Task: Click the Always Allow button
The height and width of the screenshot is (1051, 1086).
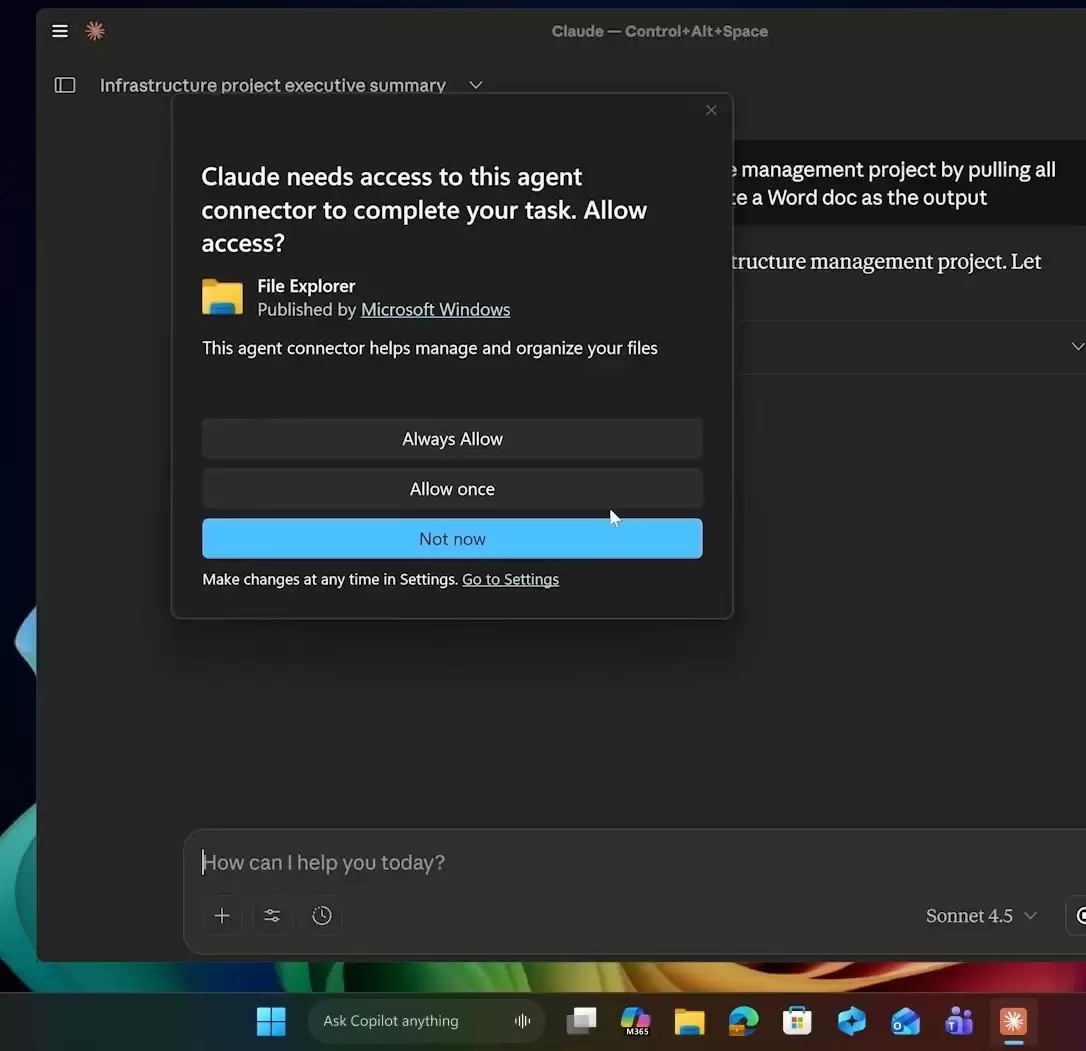Action: click(x=452, y=438)
